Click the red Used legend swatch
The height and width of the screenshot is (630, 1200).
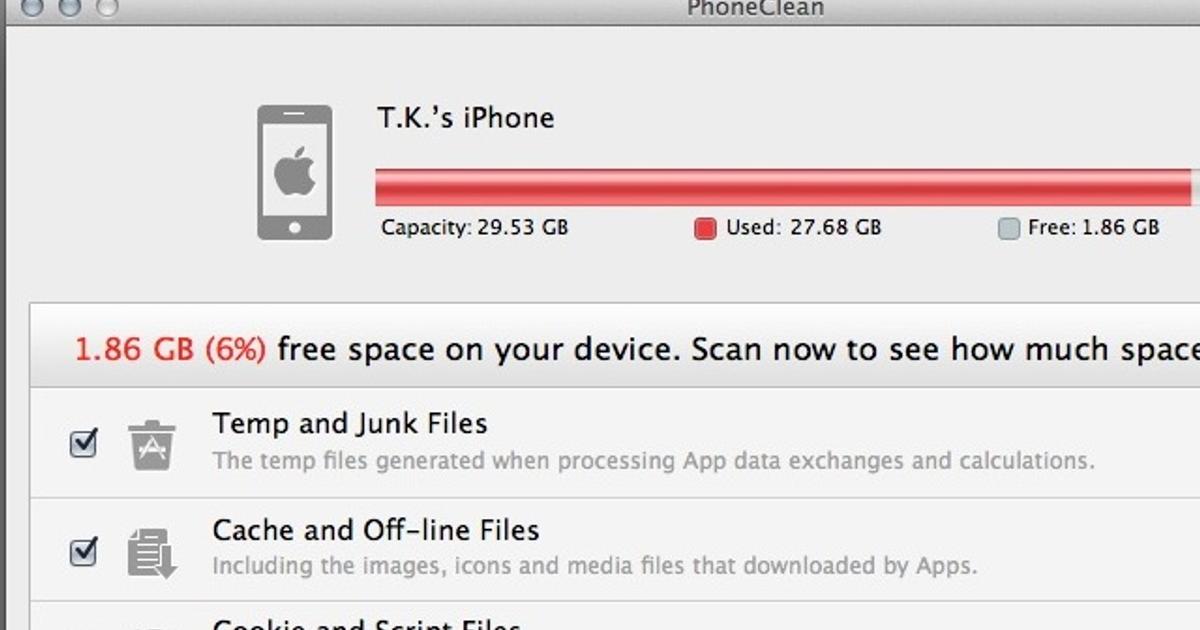705,229
